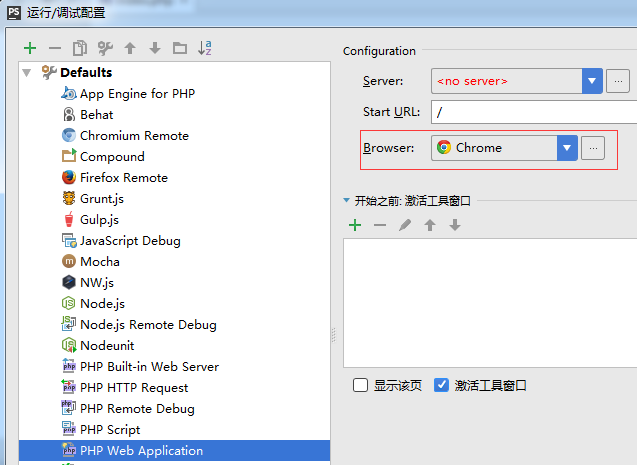The height and width of the screenshot is (465, 637).
Task: Select Chromium Remote entry
Action: point(174,136)
